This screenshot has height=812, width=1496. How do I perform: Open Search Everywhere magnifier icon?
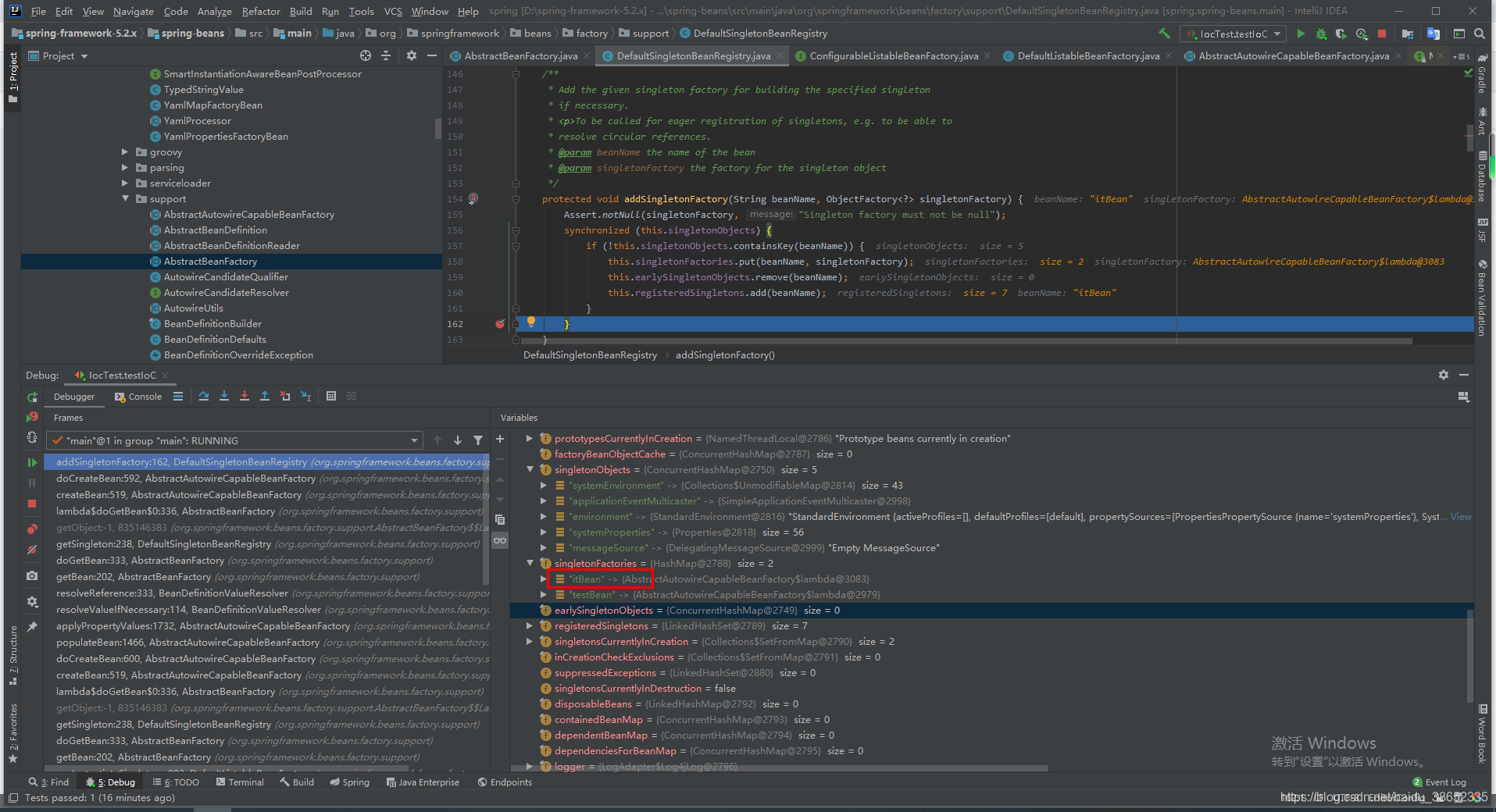1479,34
